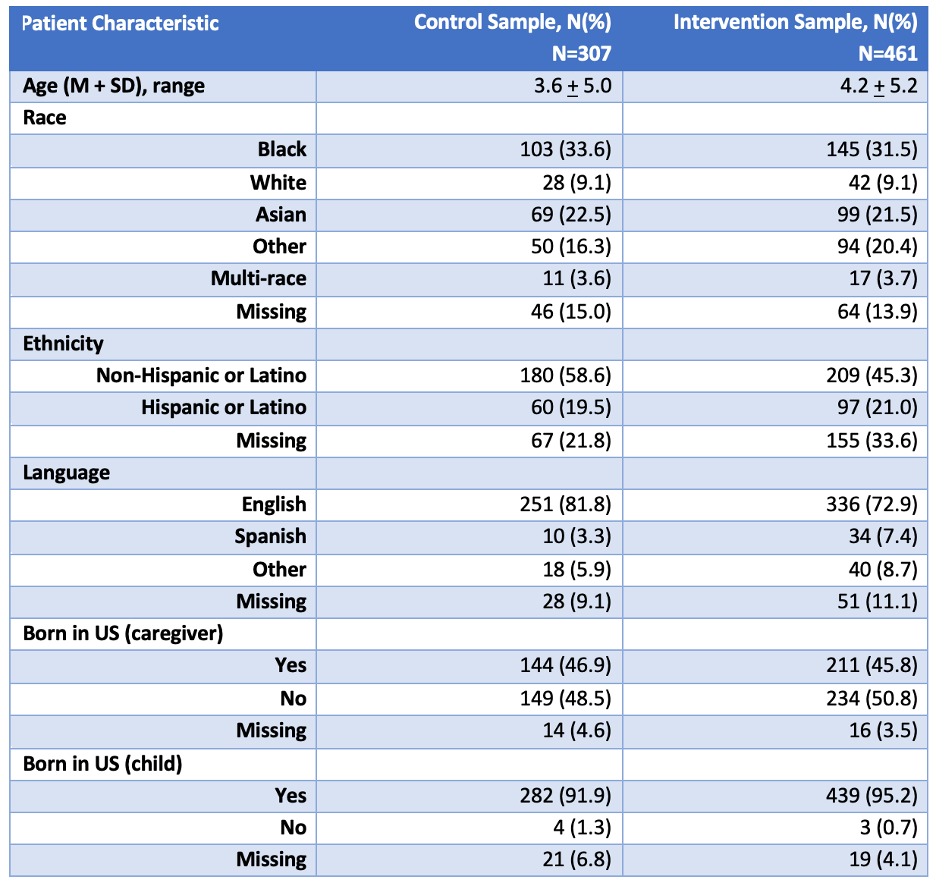Select the cell "94 (20.4)"
Image resolution: width=936 pixels, height=886 pixels.
pyautogui.click(x=877, y=247)
